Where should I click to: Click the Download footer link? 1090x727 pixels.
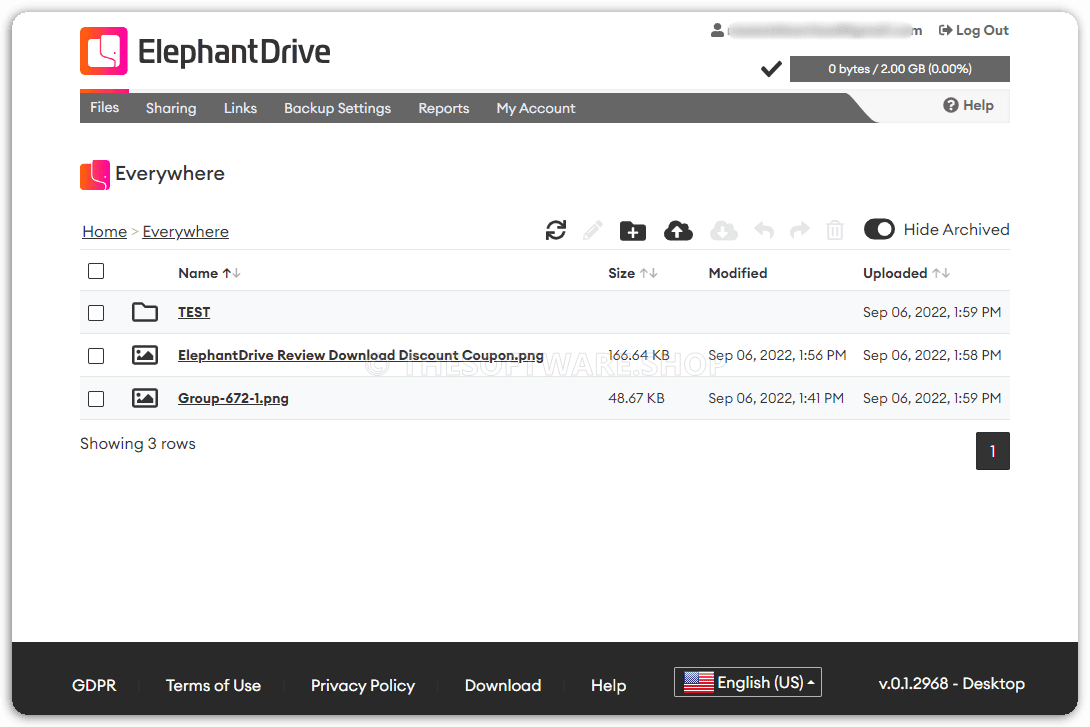(503, 685)
